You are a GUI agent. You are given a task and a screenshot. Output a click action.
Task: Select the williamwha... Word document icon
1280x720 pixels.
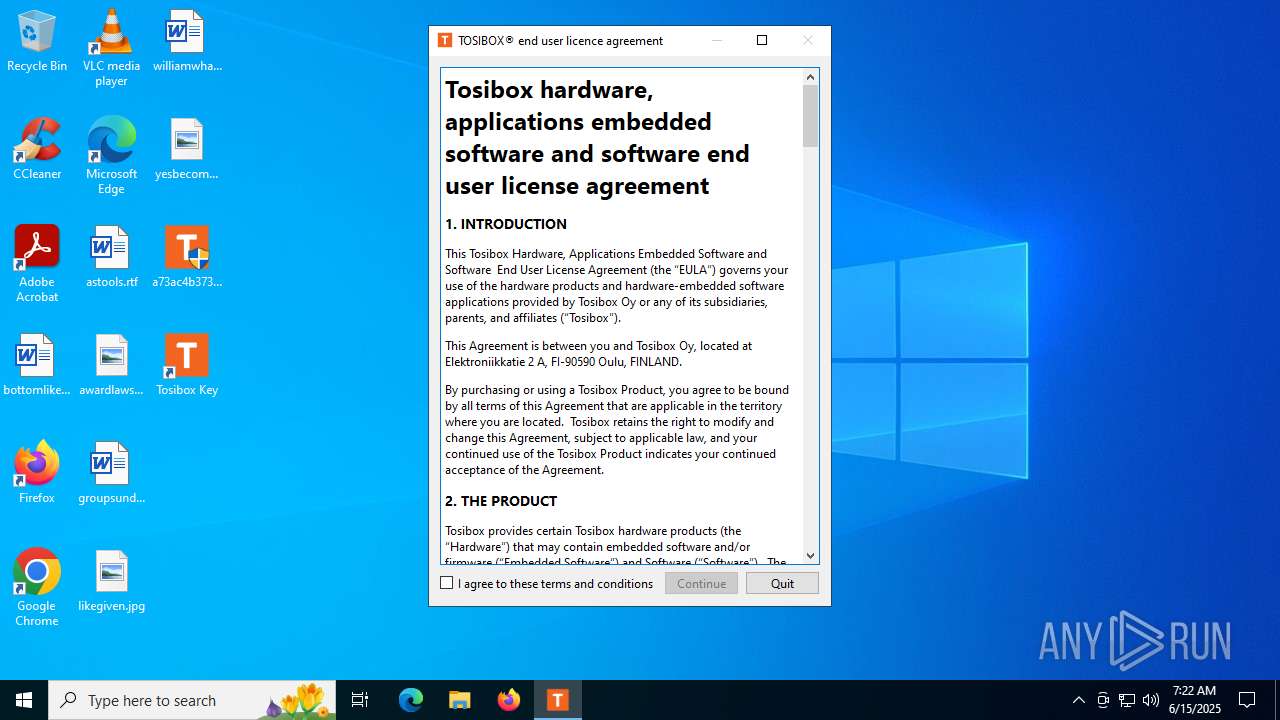click(x=187, y=42)
